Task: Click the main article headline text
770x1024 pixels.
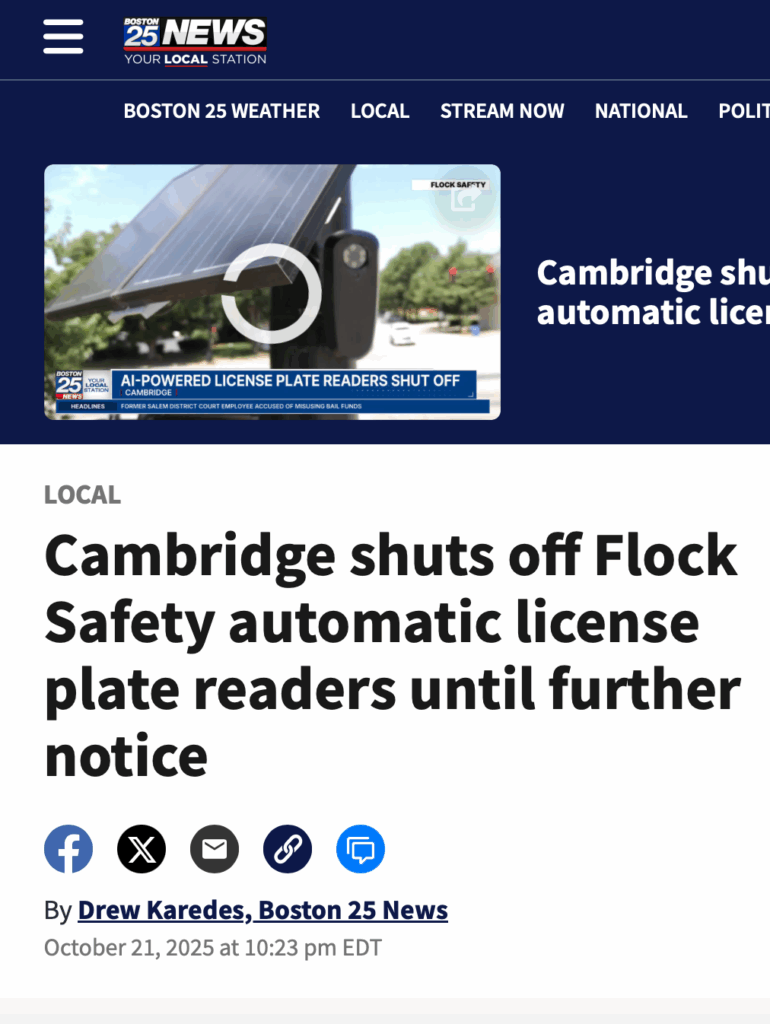Action: [x=393, y=655]
